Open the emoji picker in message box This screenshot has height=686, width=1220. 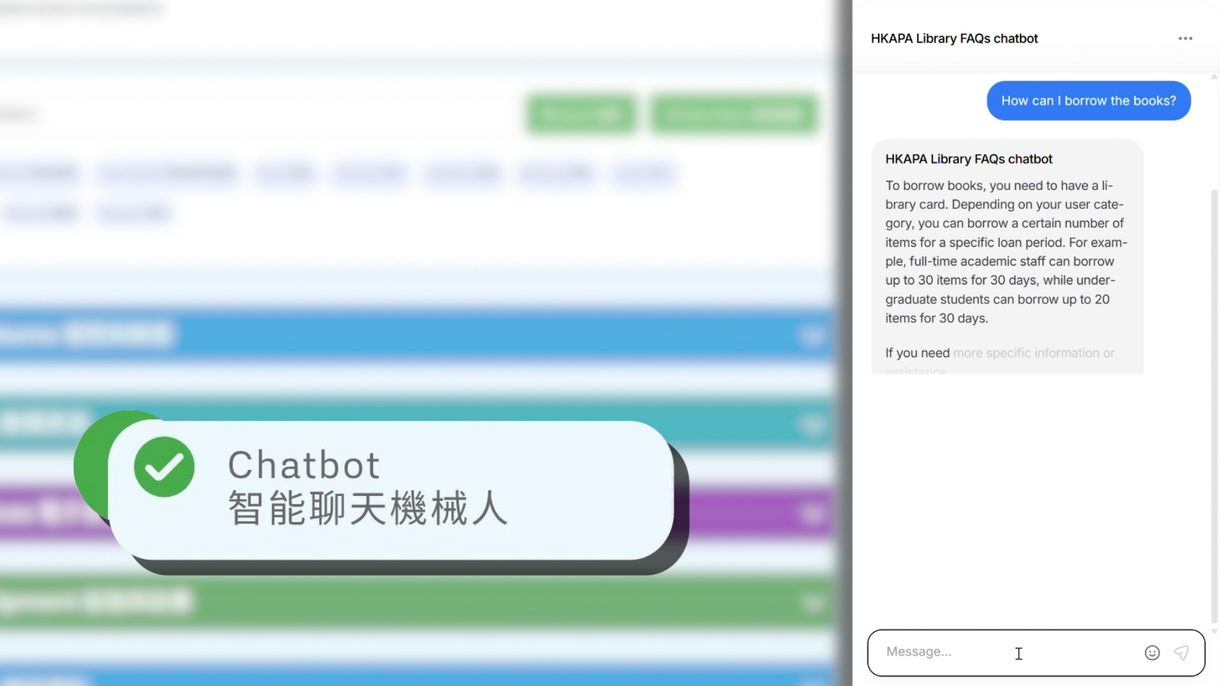pos(1152,653)
